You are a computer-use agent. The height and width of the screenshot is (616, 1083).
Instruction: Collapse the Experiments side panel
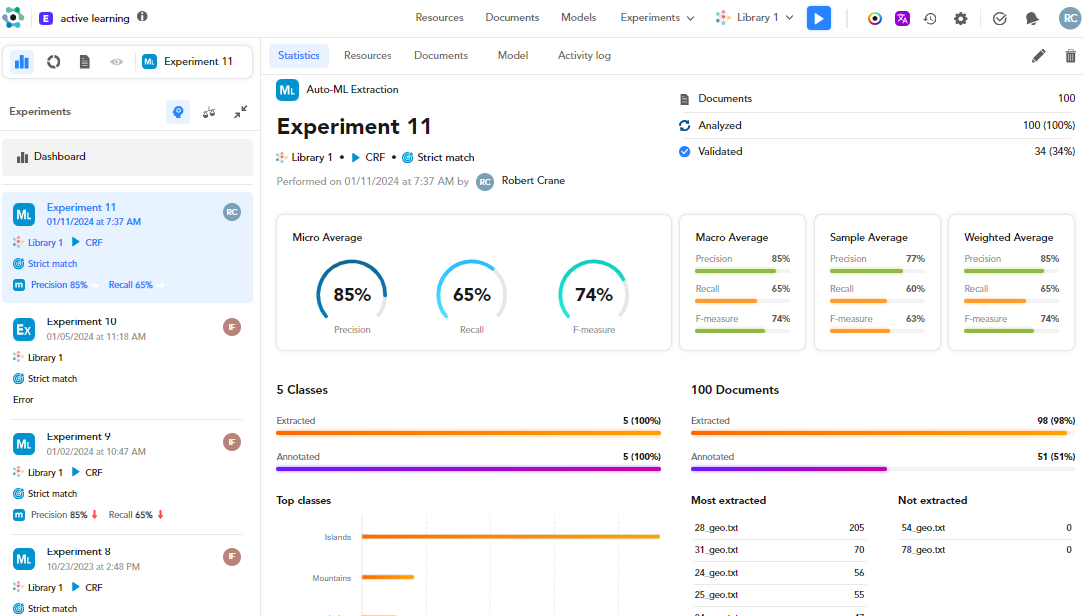(241, 112)
